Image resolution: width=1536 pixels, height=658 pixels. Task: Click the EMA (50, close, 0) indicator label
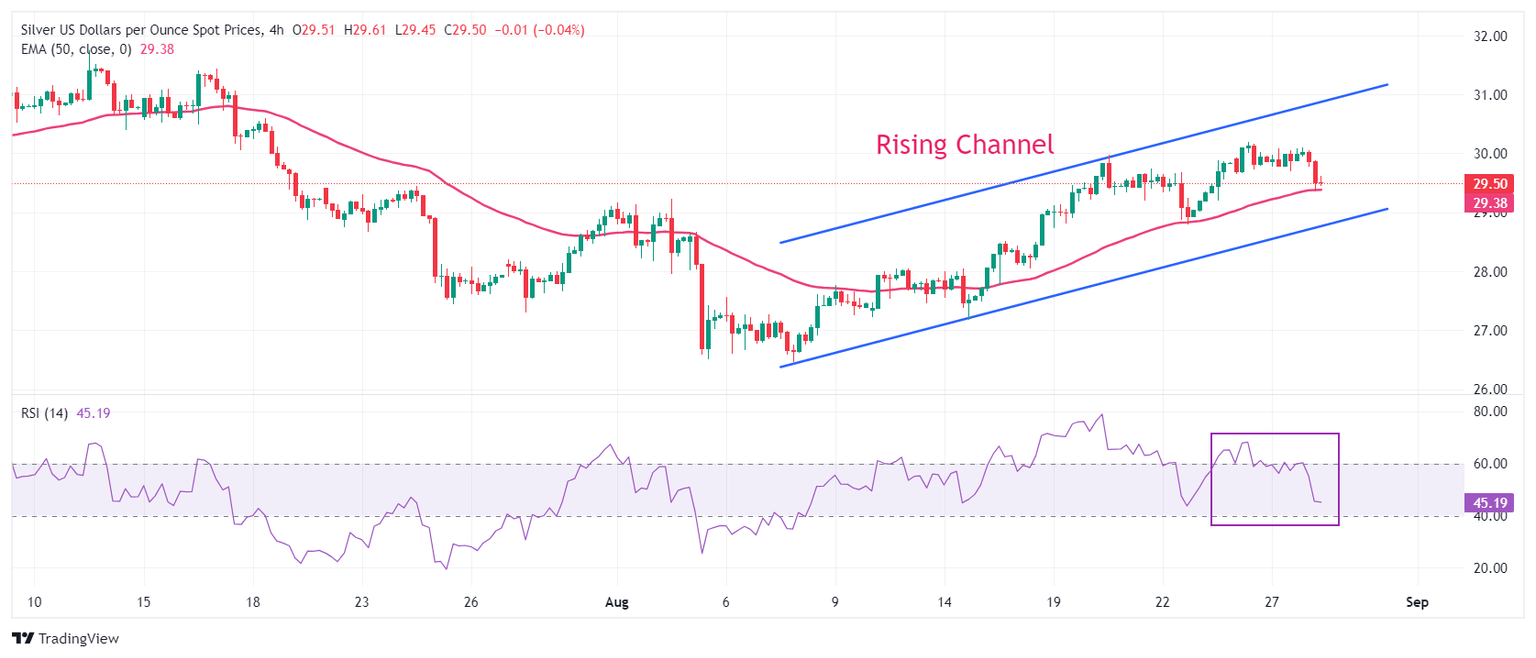(77, 49)
